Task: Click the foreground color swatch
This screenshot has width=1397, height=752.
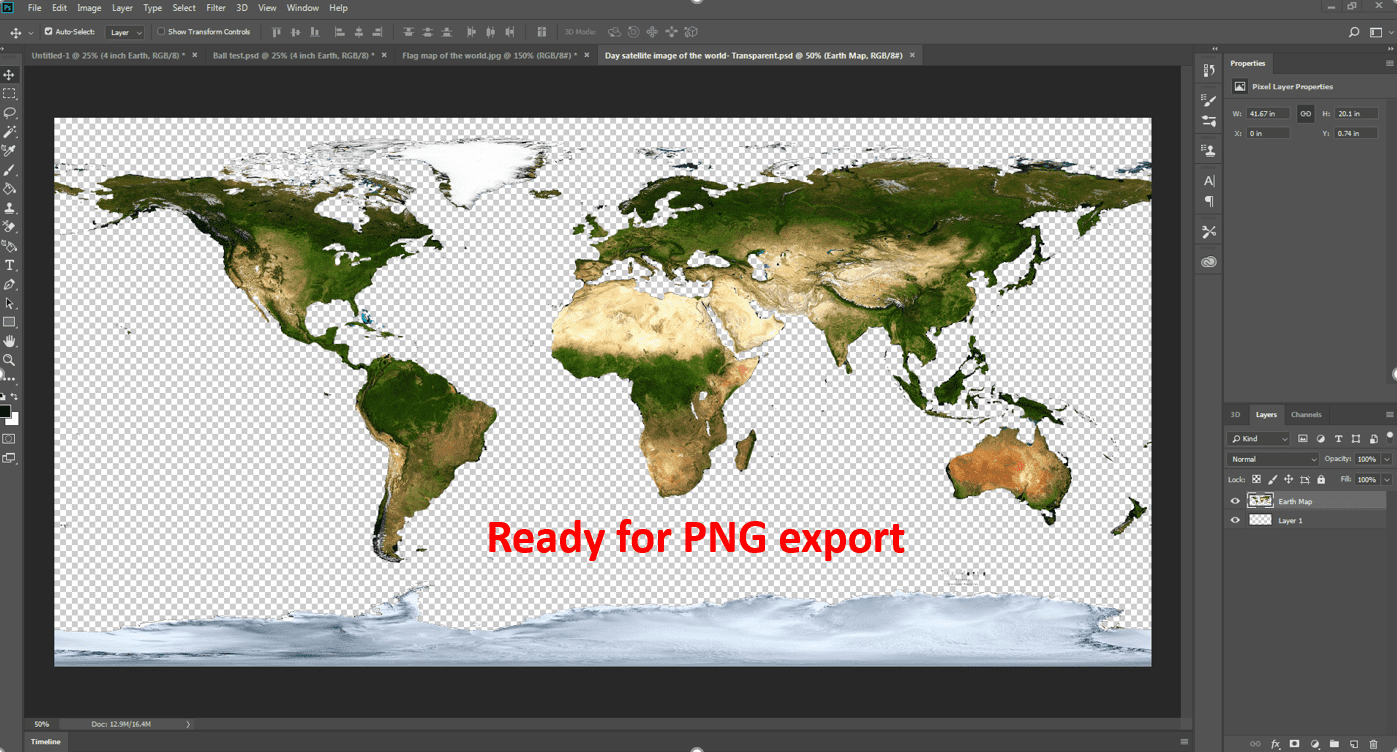Action: [5, 411]
